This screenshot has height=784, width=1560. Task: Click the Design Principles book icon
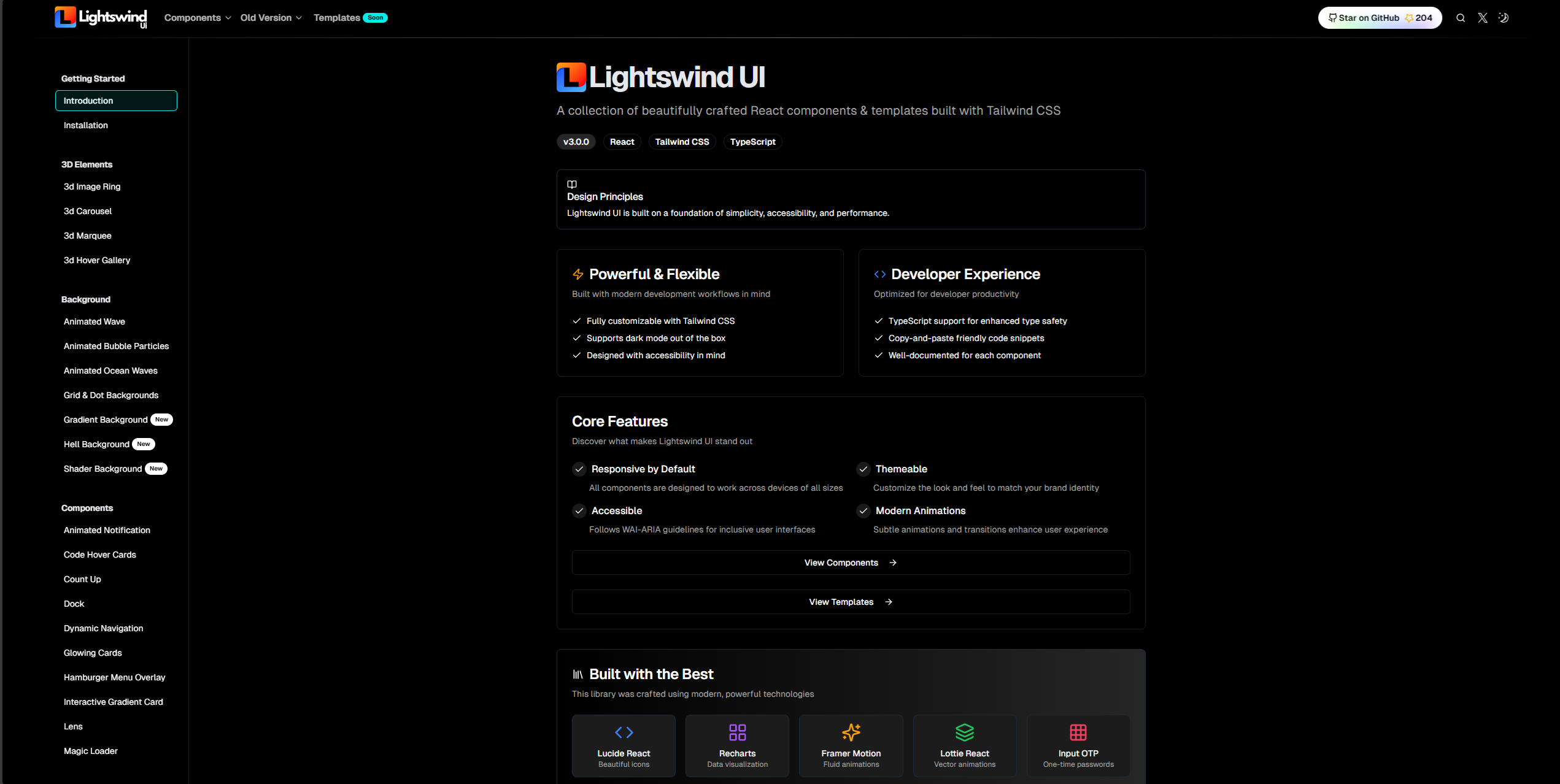(x=572, y=184)
